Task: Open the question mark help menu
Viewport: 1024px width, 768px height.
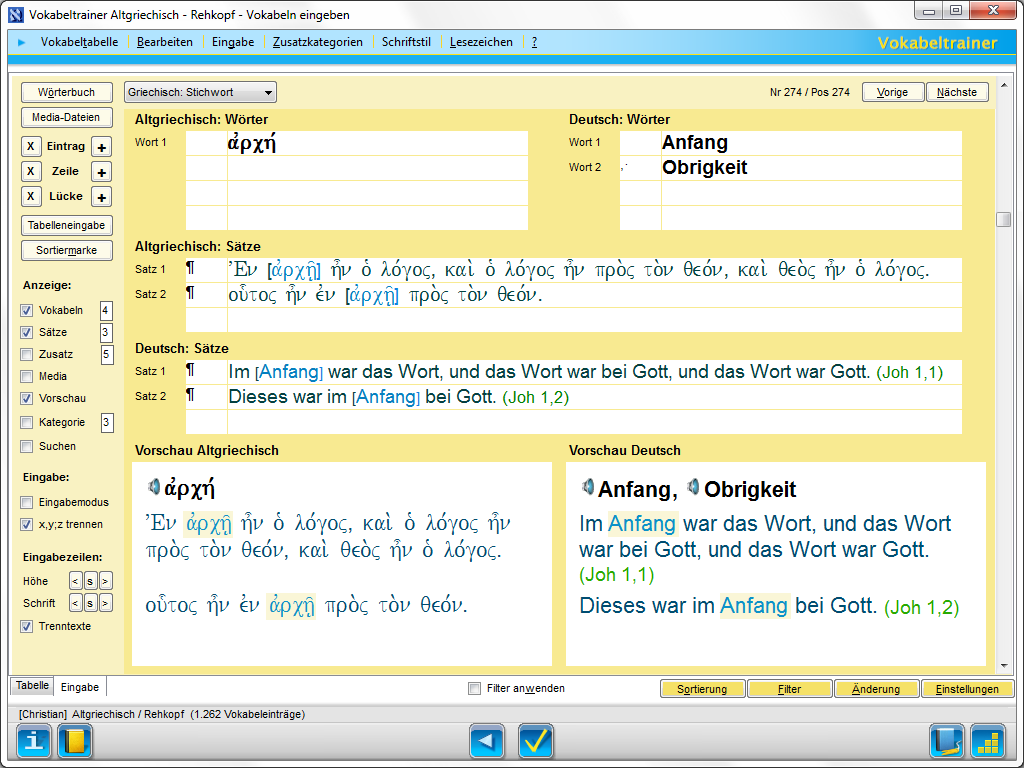Action: click(534, 42)
